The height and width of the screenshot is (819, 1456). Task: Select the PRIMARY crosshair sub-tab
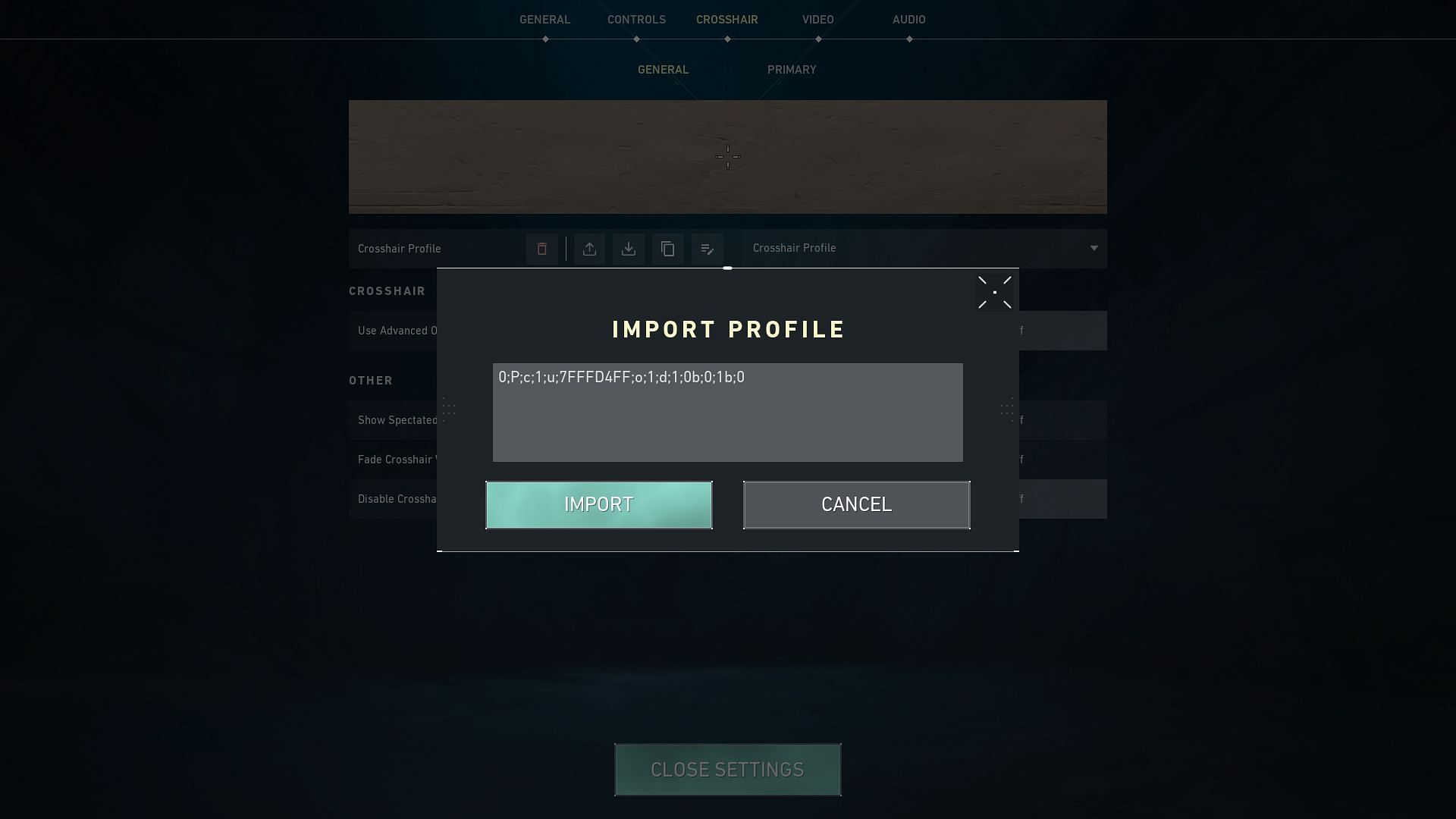click(791, 69)
